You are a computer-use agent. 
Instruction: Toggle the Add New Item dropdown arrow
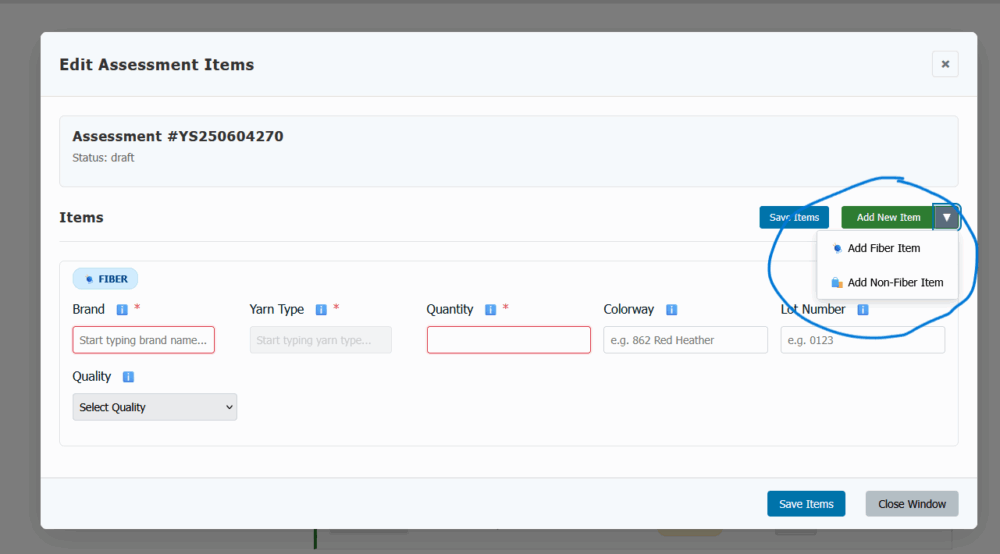tap(946, 217)
